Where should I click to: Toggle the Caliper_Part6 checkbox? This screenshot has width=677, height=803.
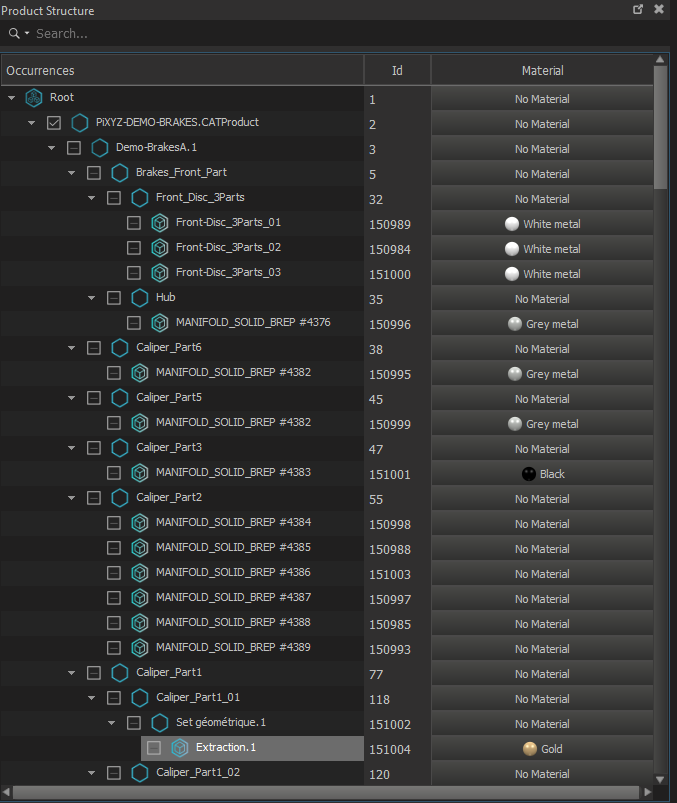94,348
